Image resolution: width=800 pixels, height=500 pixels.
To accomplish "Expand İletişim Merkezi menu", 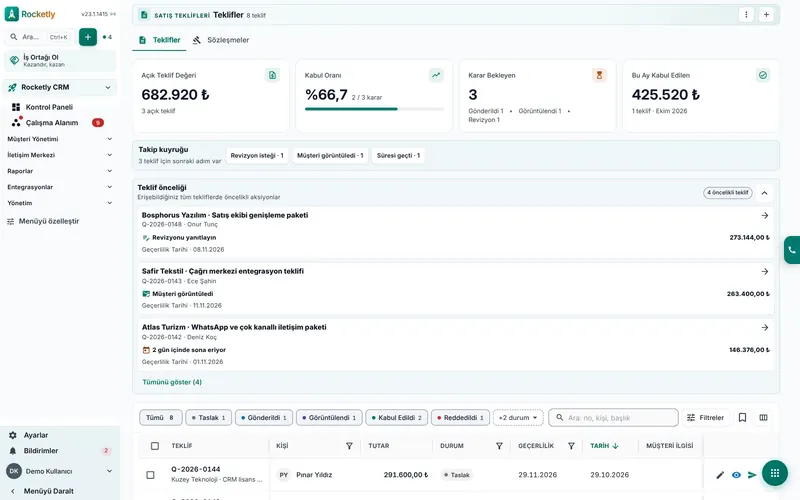I will click(x=59, y=155).
